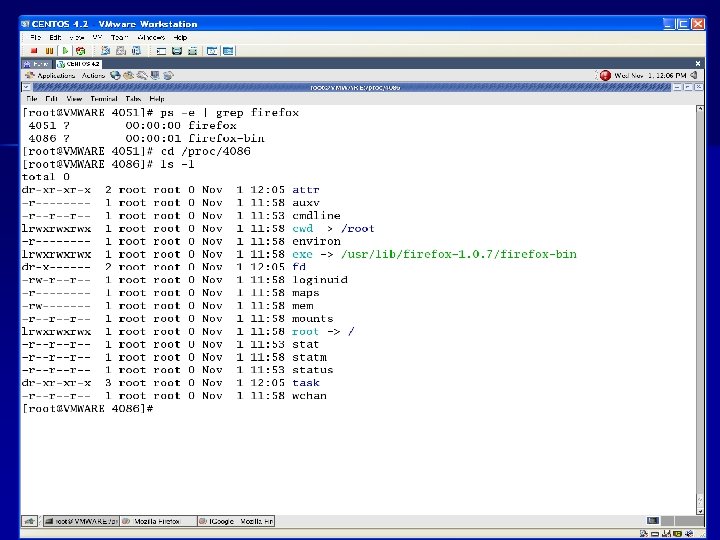
Task: Launch the web browser globe icon in GNOME panel
Action: pyautogui.click(x=115, y=75)
